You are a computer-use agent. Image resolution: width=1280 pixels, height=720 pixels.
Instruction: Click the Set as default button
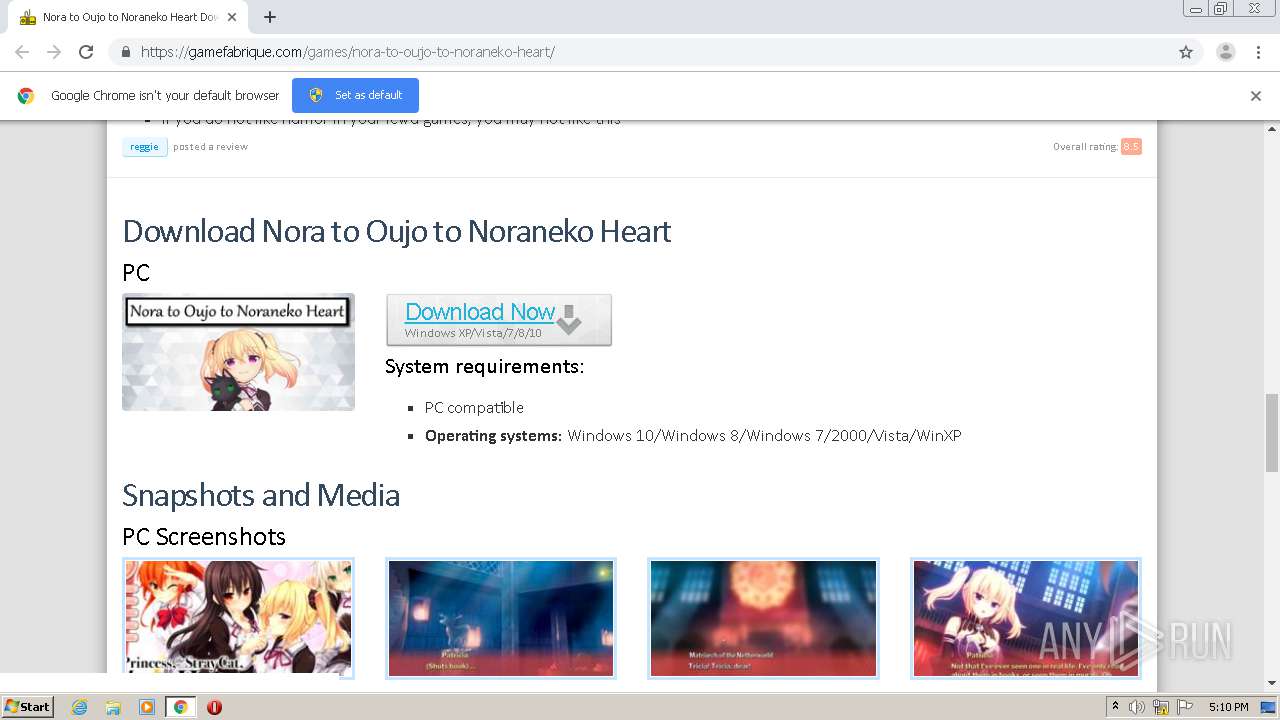click(x=355, y=95)
